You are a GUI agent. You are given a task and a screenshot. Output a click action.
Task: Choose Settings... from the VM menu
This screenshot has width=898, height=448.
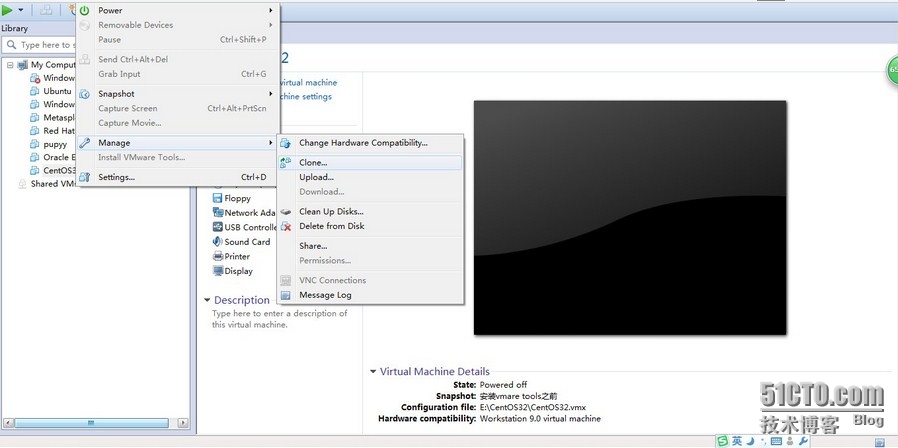tap(178, 177)
